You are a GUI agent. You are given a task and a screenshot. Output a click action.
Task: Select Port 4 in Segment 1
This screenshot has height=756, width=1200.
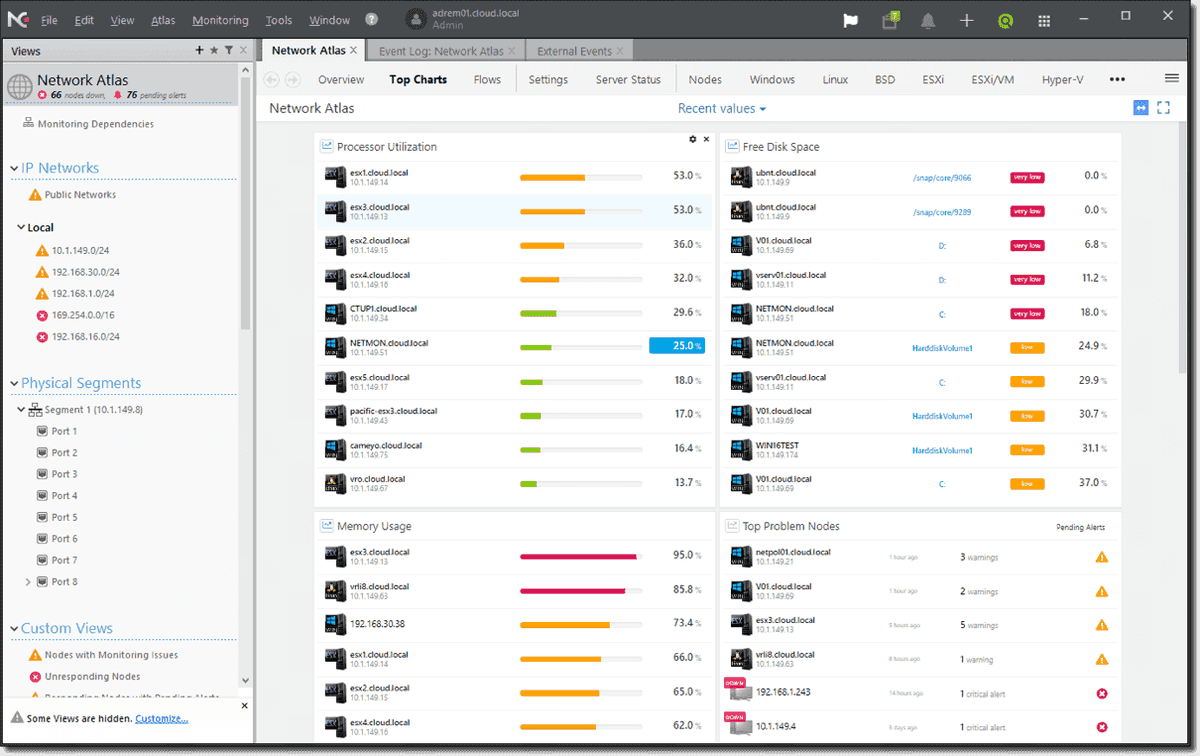pyautogui.click(x=64, y=496)
